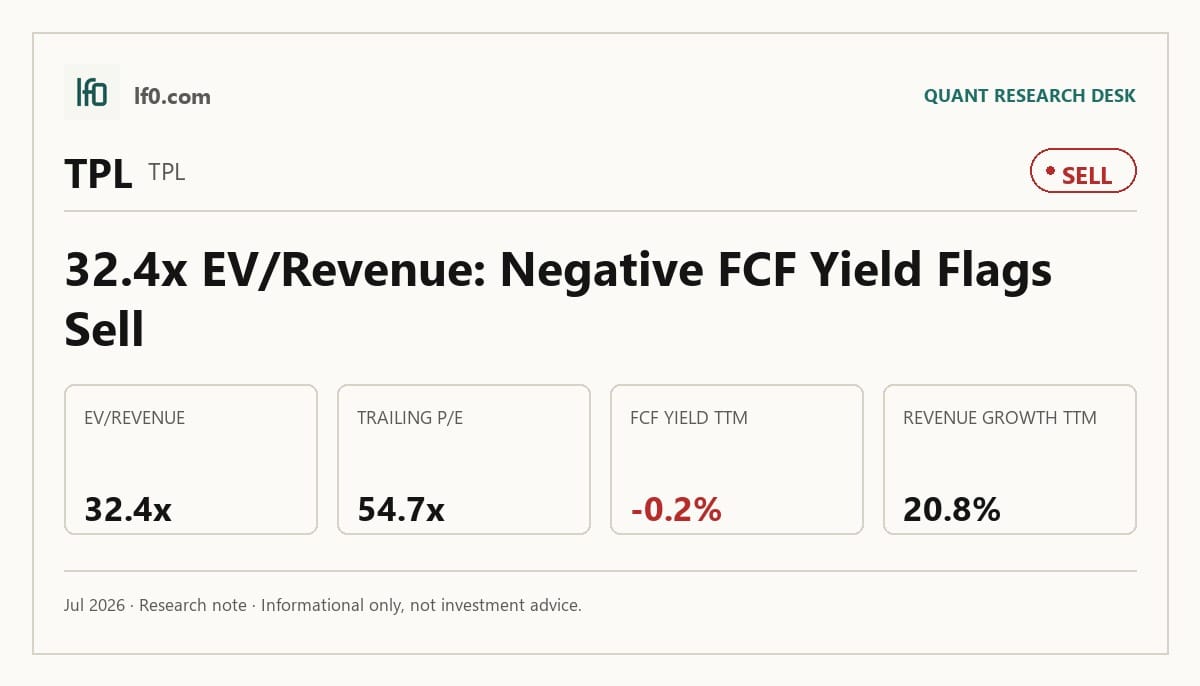Click the 20.8% revenue growth value
Viewport: 1200px width, 686px height.
(x=952, y=510)
